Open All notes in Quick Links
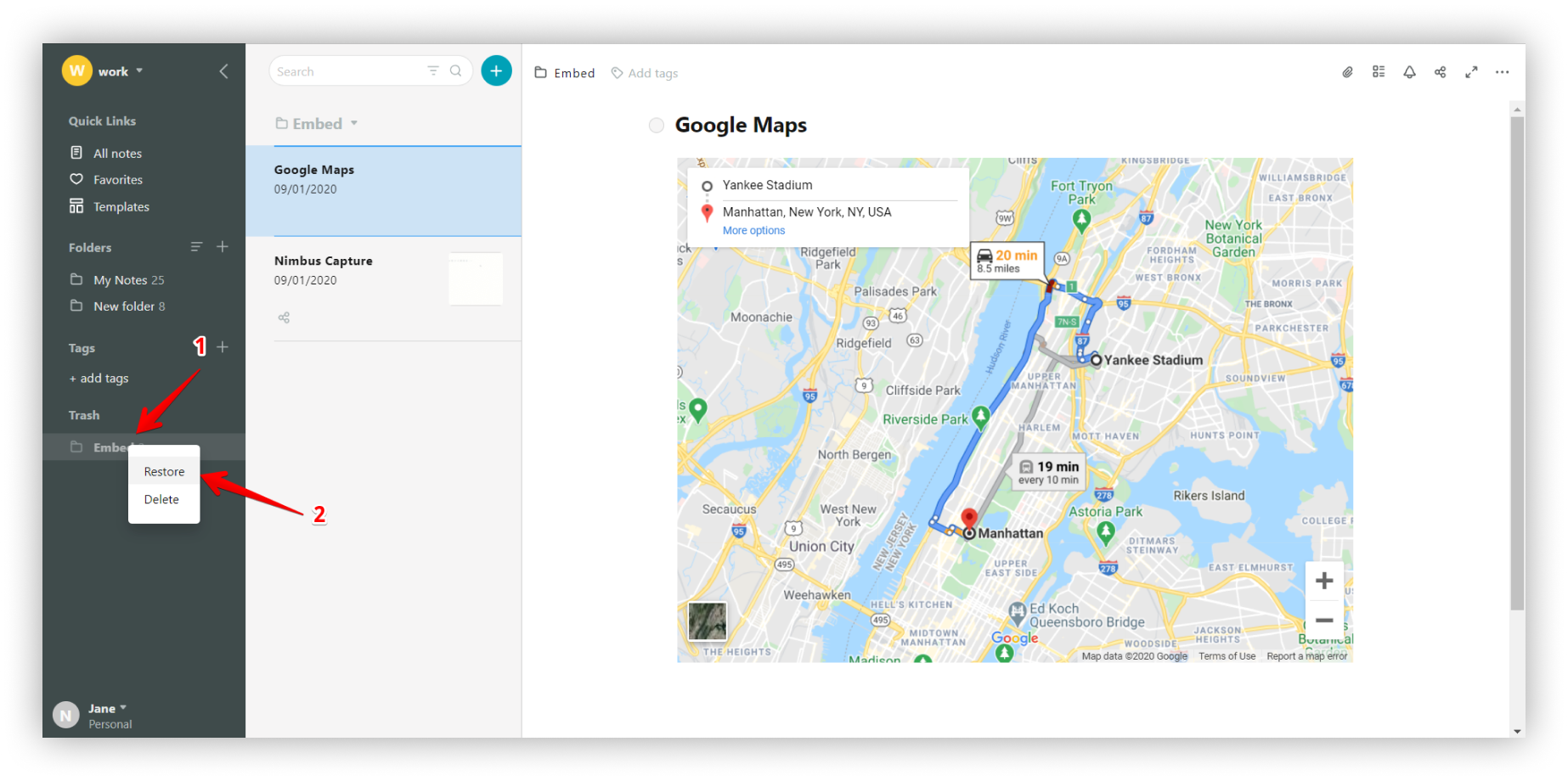The height and width of the screenshot is (781, 1568). [x=117, y=154]
